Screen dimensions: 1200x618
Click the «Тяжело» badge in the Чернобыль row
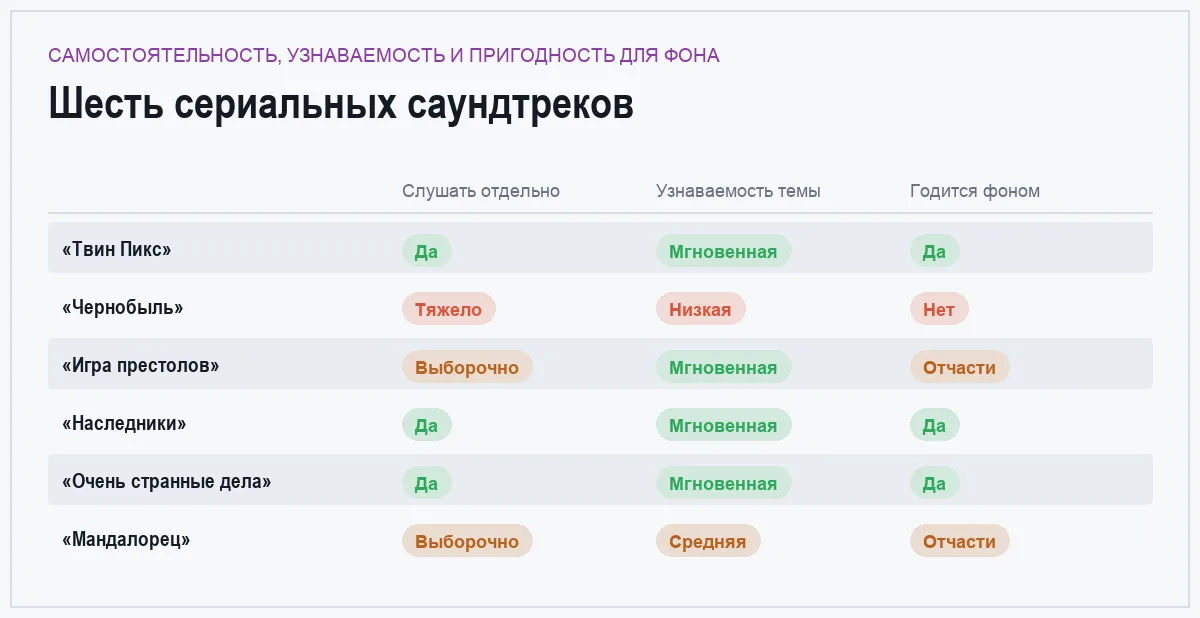tap(449, 309)
